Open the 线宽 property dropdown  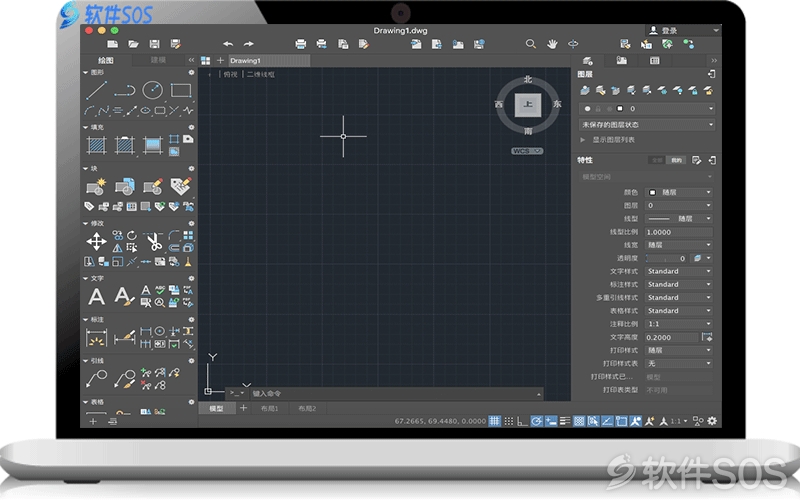coord(679,245)
